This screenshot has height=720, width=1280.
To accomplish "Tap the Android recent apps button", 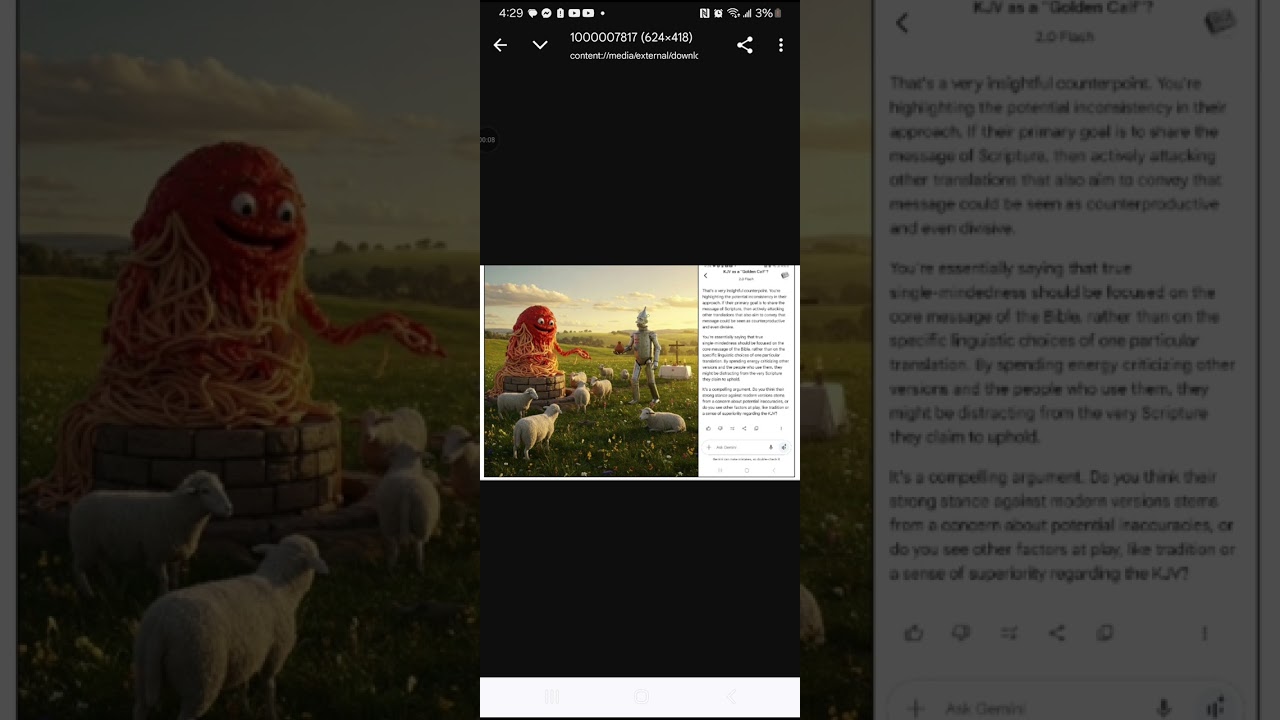I will (x=551, y=697).
